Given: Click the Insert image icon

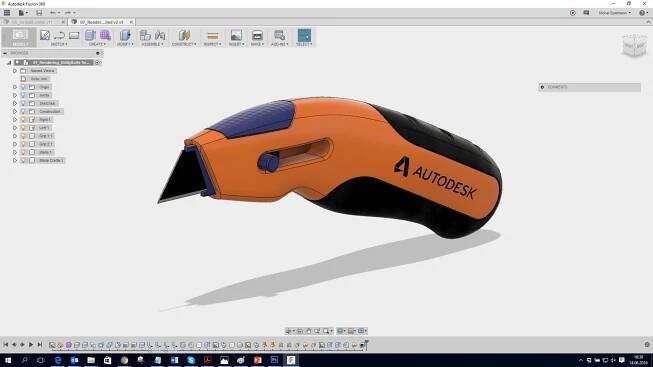Looking at the screenshot, I should pyautogui.click(x=236, y=35).
